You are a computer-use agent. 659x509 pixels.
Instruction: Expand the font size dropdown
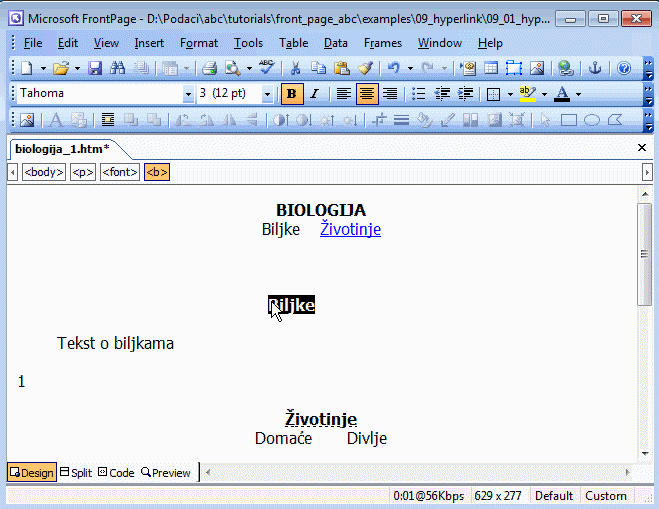coord(267,94)
